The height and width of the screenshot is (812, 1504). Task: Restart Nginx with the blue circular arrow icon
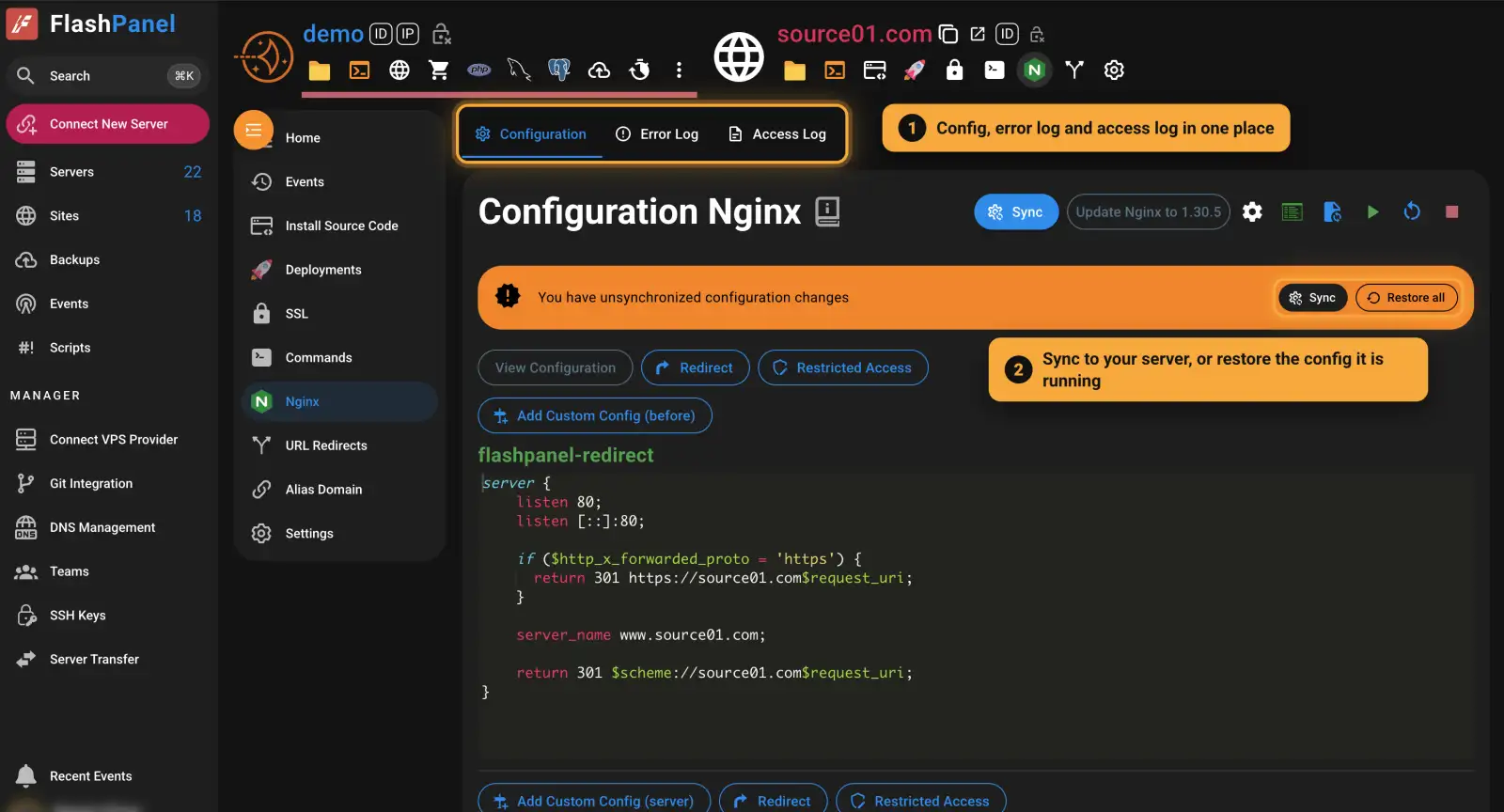point(1412,212)
